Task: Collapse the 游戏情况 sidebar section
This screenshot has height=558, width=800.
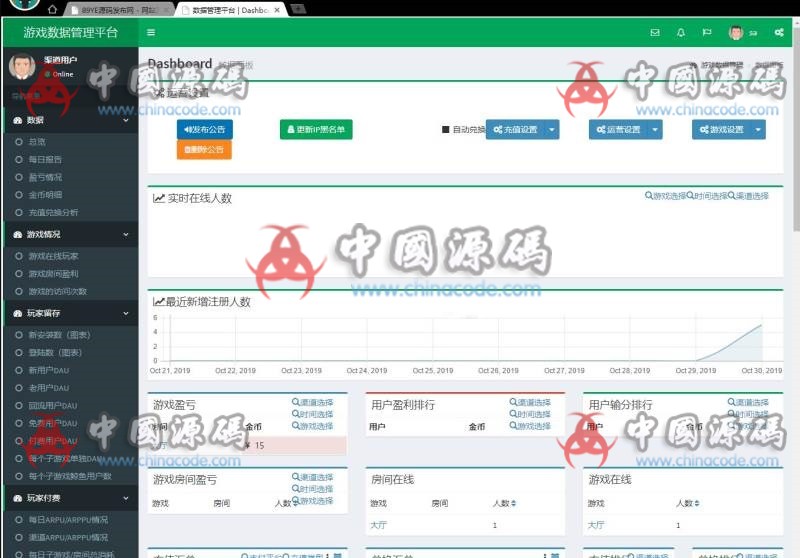Action: tap(70, 235)
